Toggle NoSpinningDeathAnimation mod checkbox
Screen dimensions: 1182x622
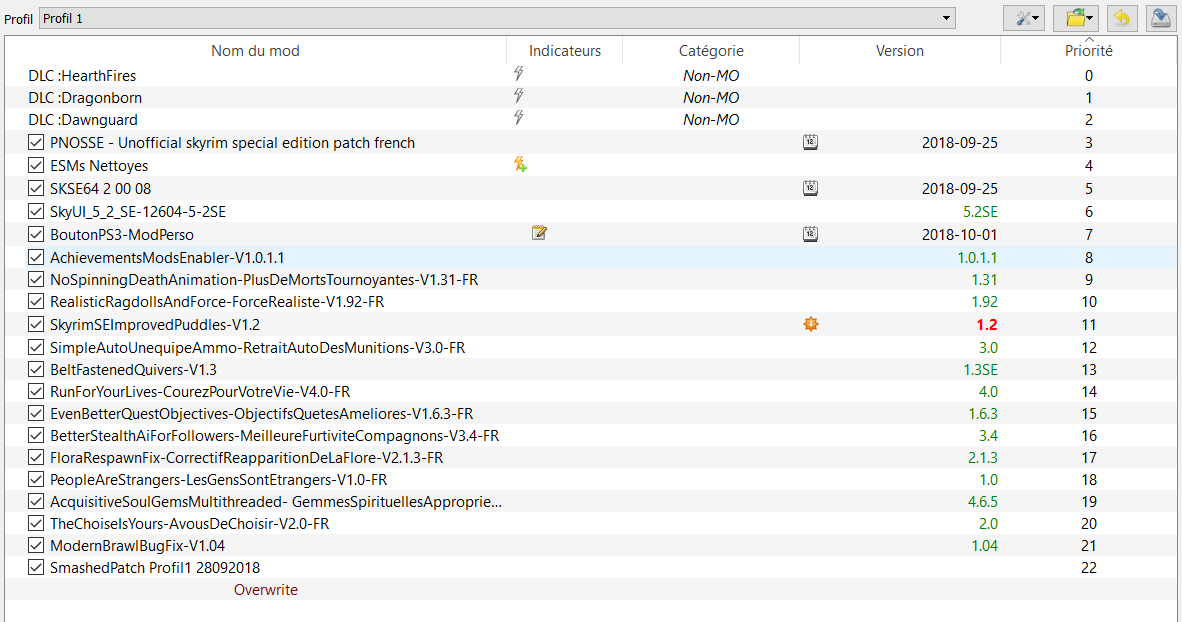[x=35, y=279]
